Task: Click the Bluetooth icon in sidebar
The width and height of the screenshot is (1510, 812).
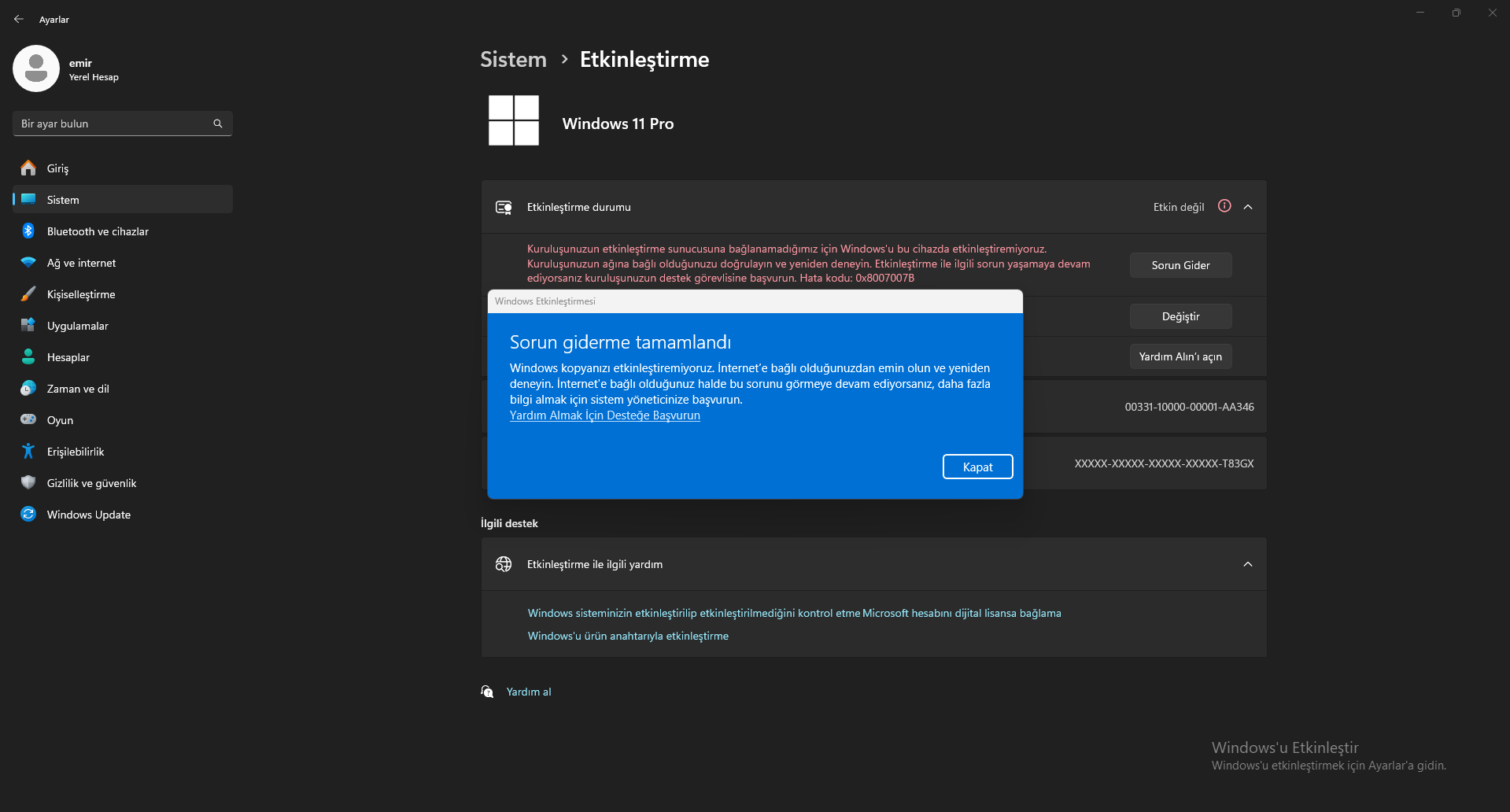Action: click(x=28, y=231)
